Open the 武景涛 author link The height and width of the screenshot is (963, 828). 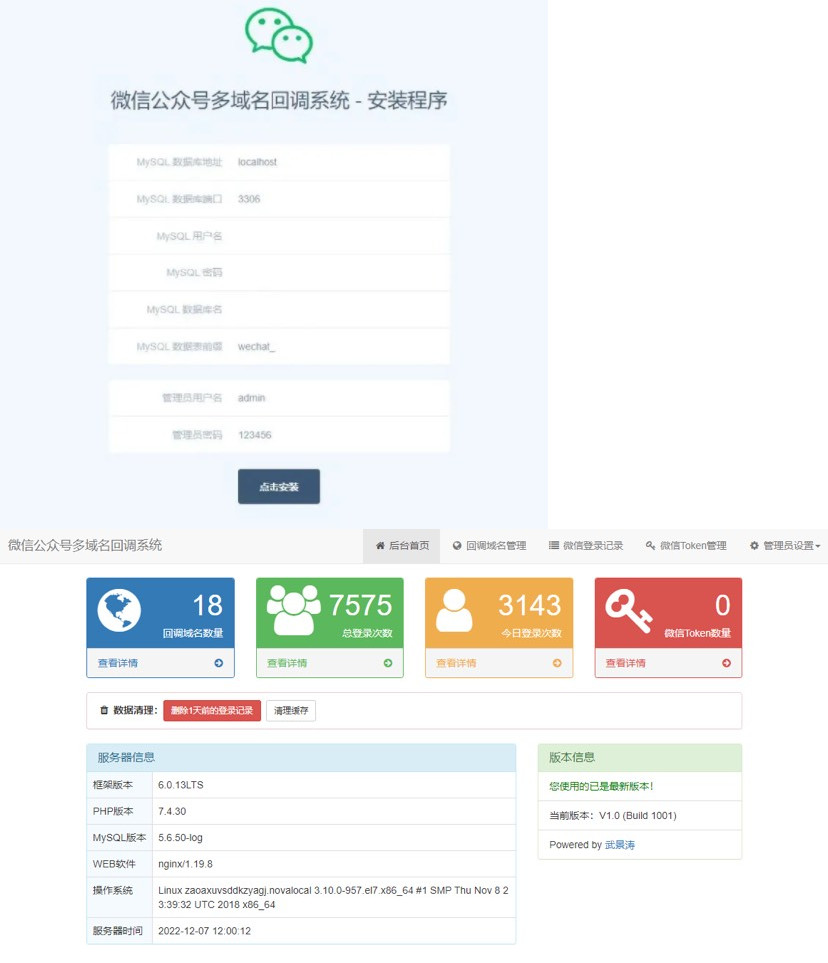620,845
